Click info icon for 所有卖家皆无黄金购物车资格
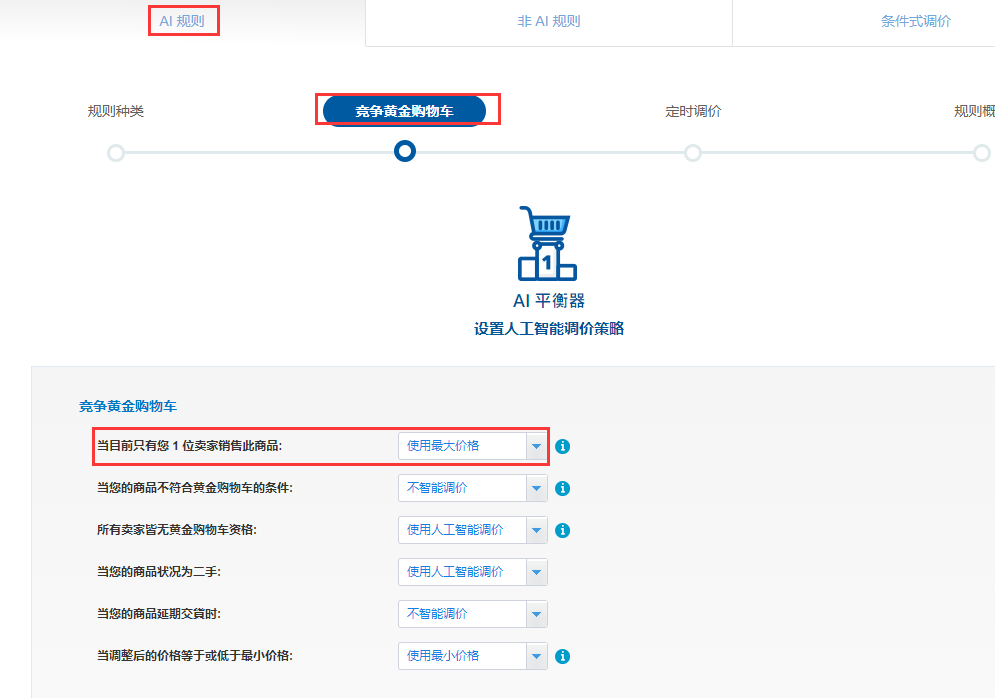Image resolution: width=995 pixels, height=698 pixels. point(562,530)
